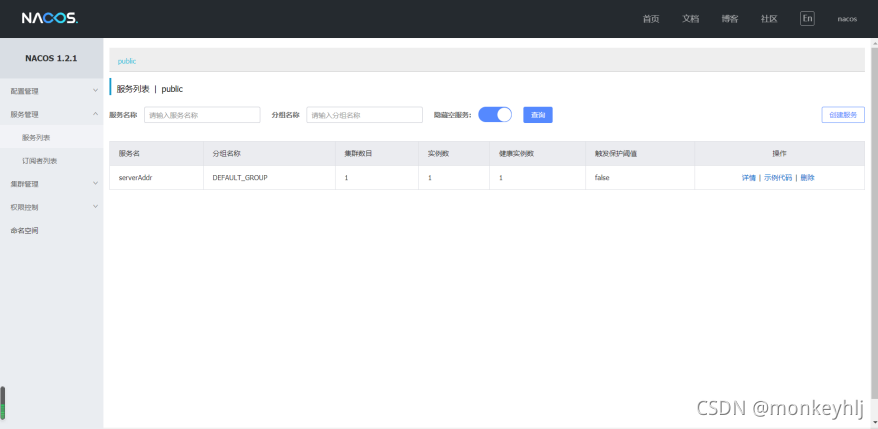Click the 集群数目 column header
878x429 pixels.
(377, 153)
